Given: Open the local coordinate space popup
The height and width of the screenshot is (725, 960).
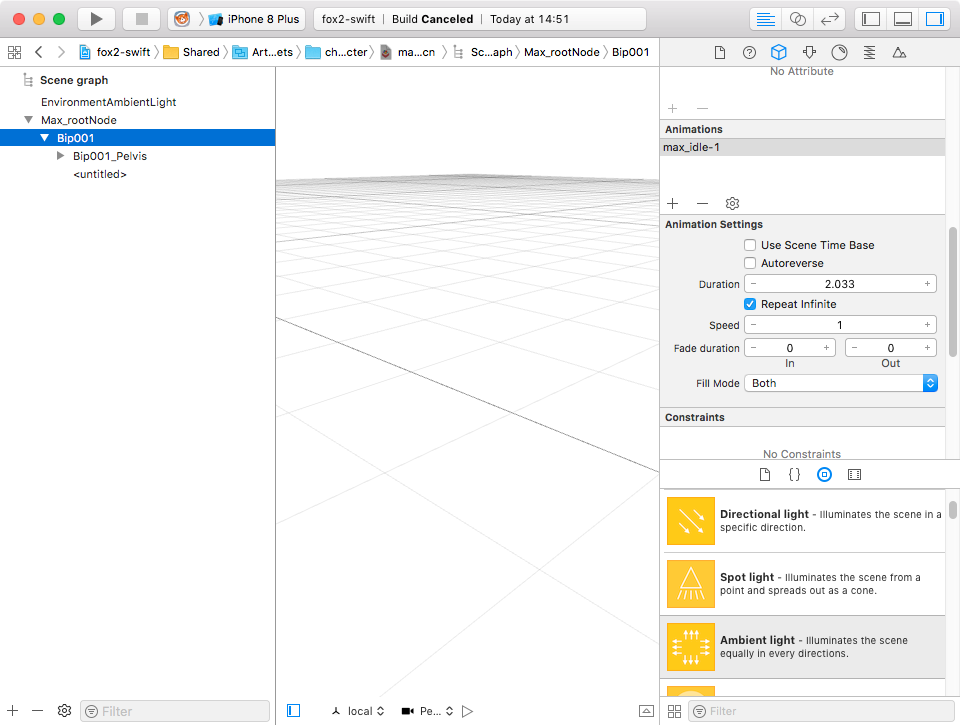Looking at the screenshot, I should [x=358, y=711].
